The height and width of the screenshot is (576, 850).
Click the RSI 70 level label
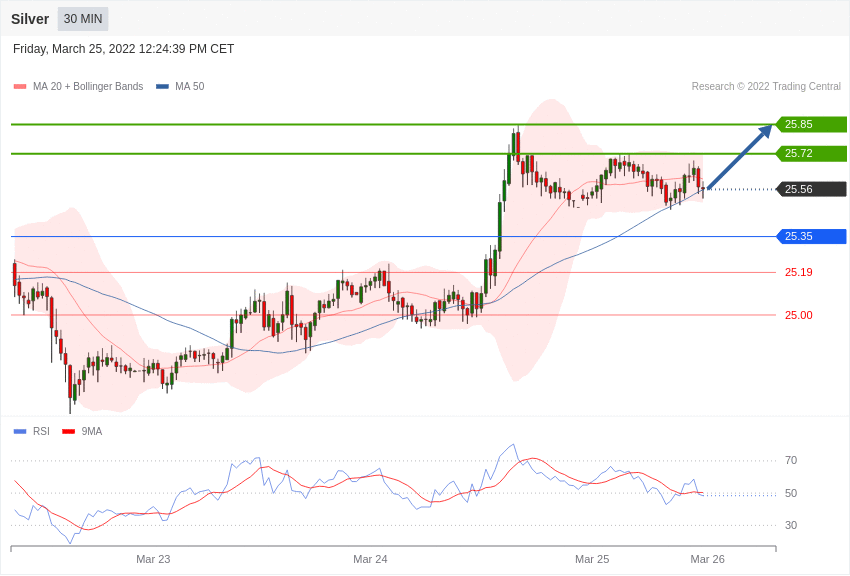(x=791, y=461)
